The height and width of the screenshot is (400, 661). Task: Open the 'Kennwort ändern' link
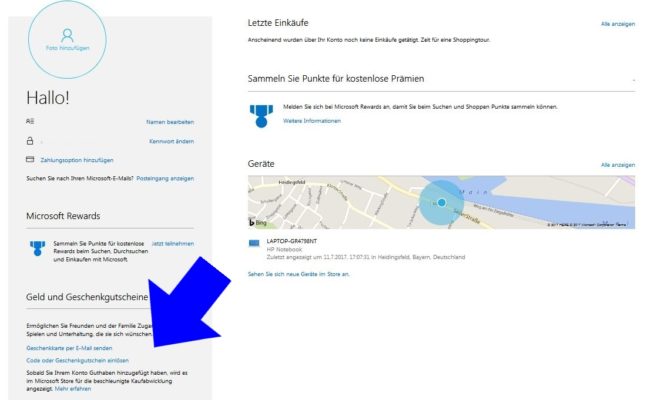pyautogui.click(x=172, y=142)
